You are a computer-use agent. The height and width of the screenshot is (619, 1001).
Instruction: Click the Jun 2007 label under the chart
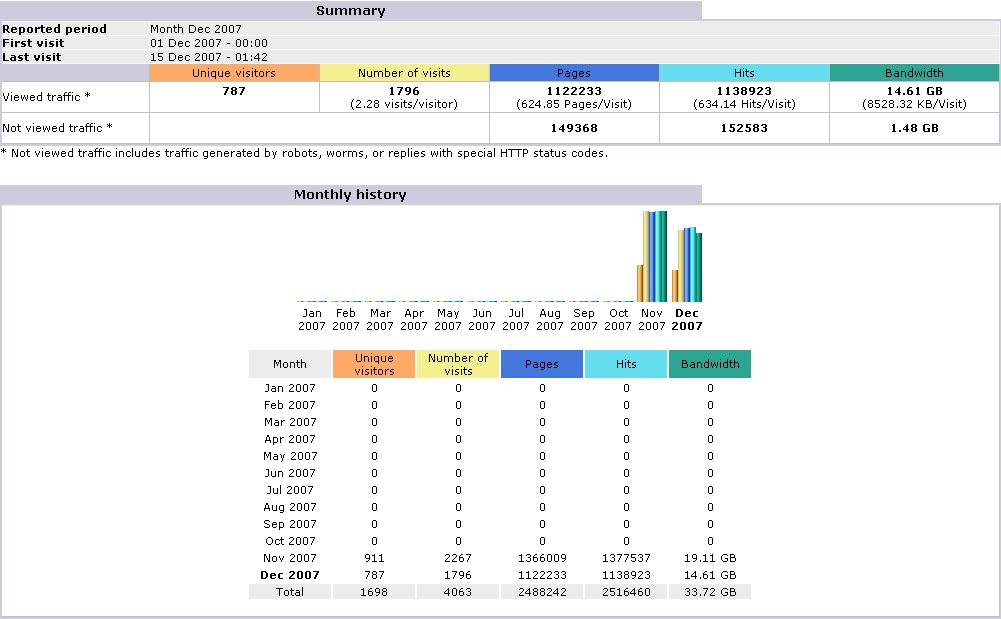point(482,320)
